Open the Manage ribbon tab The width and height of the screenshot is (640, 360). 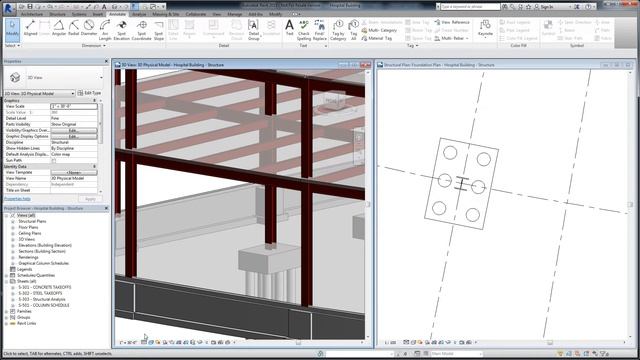[x=234, y=14]
